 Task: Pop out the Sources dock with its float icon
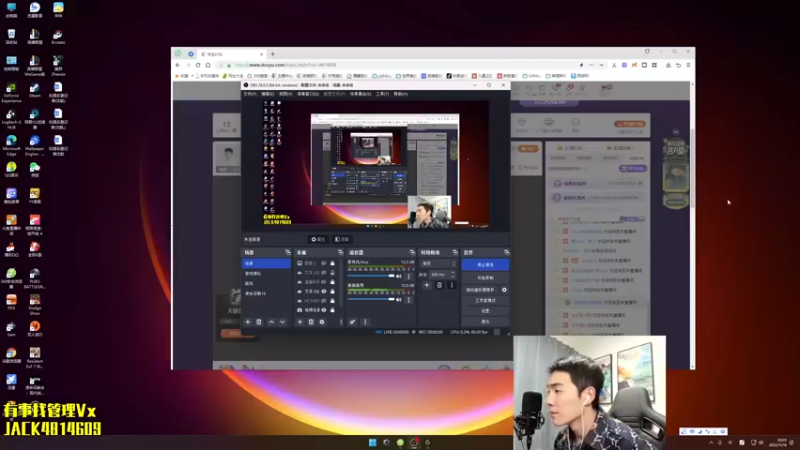pyautogui.click(x=340, y=253)
